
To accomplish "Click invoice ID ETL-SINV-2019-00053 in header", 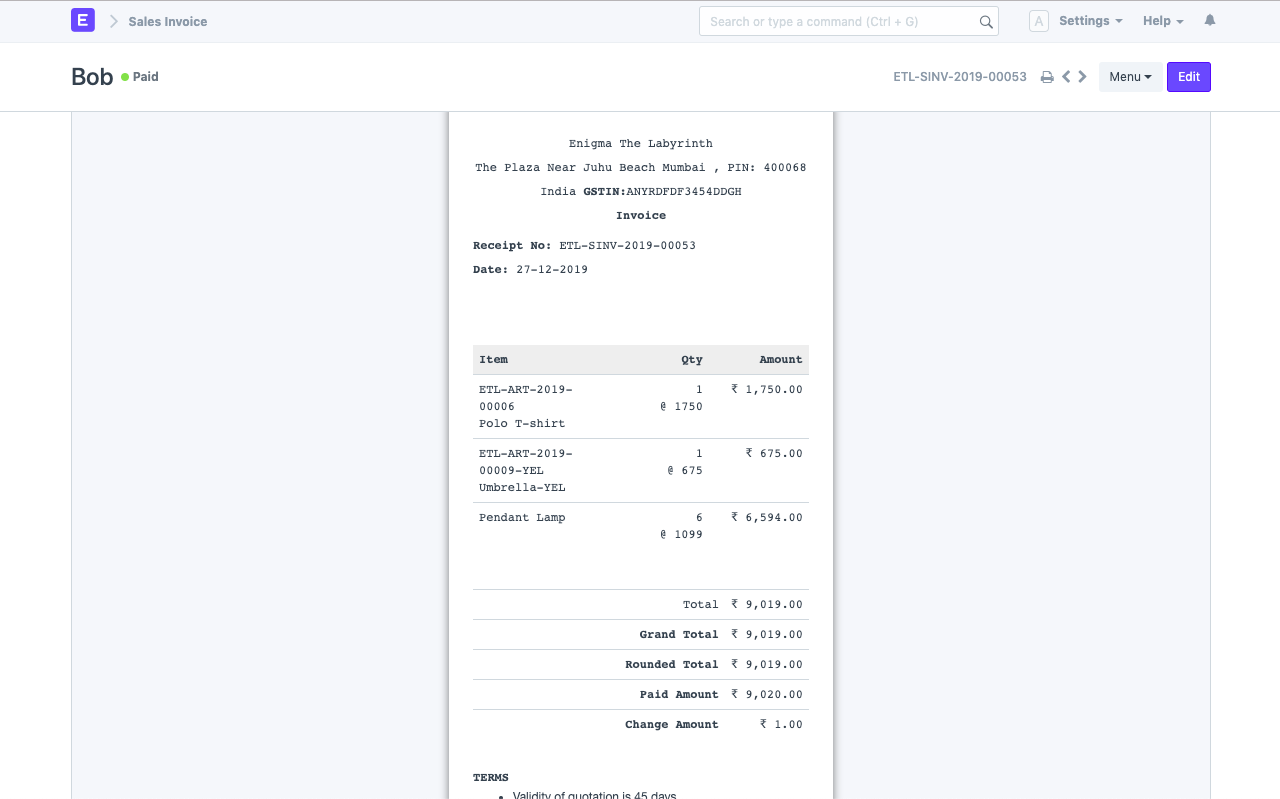I will point(960,77).
